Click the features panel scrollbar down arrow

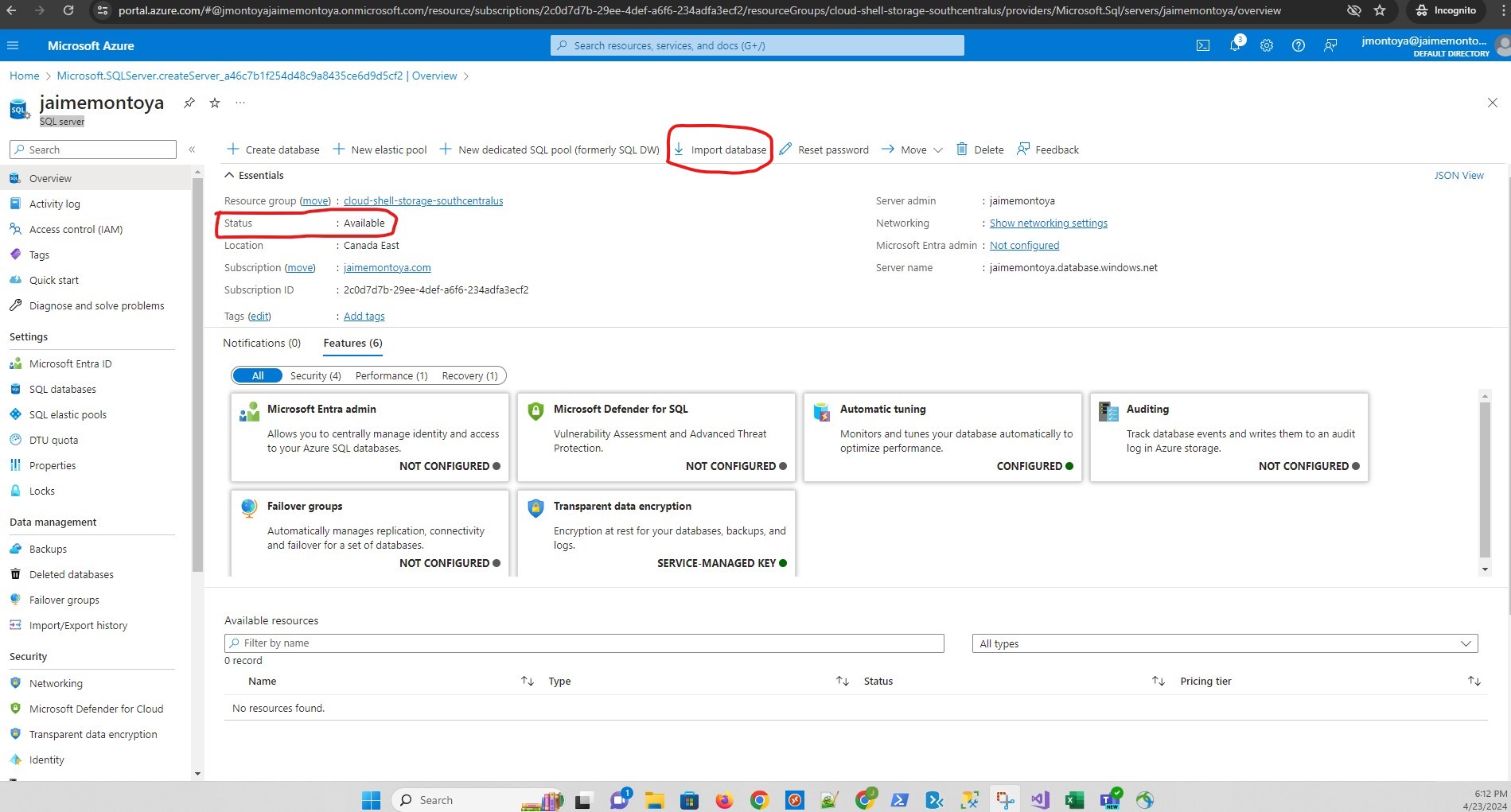[1485, 569]
